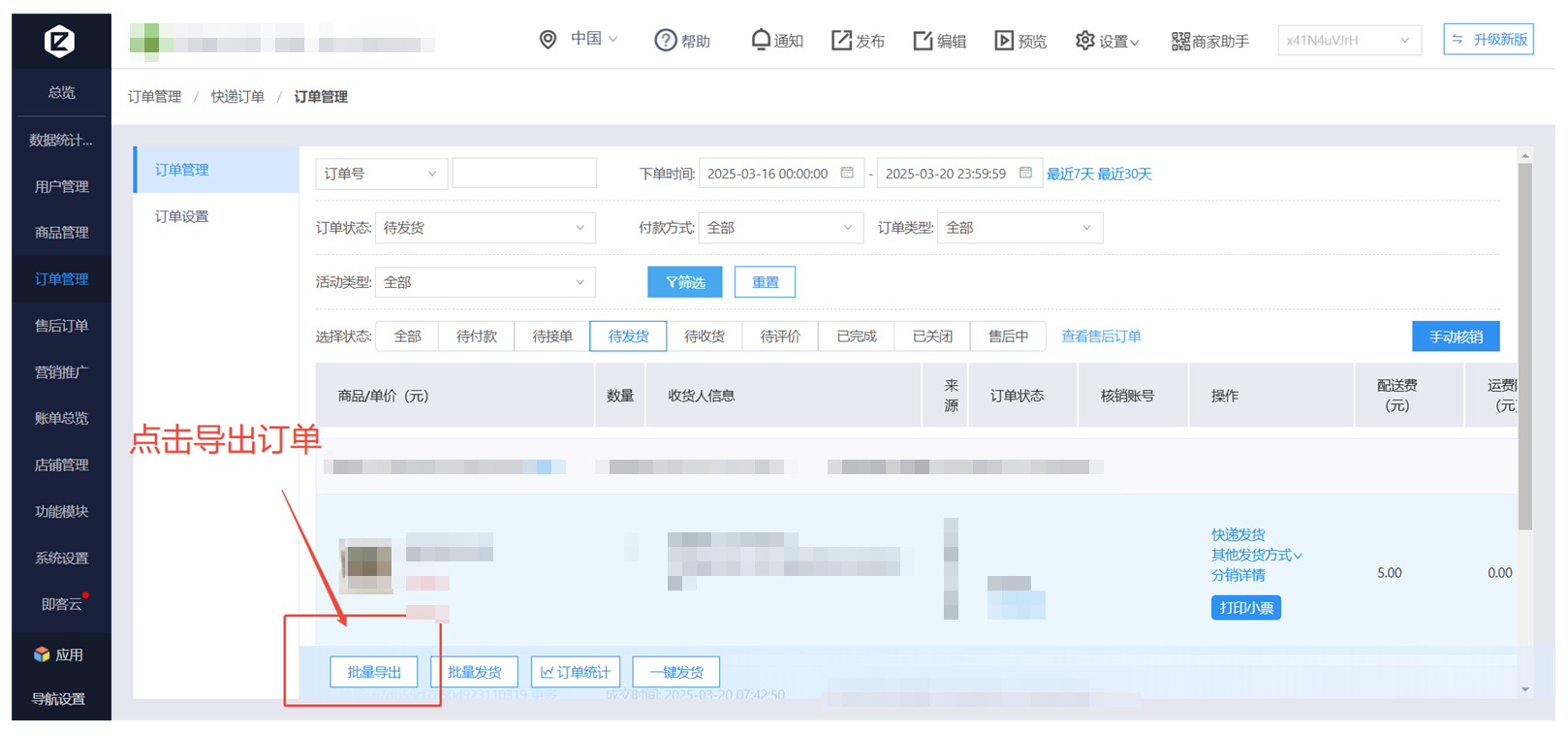
Task: Select the 待付款 status tab
Action: [477, 336]
